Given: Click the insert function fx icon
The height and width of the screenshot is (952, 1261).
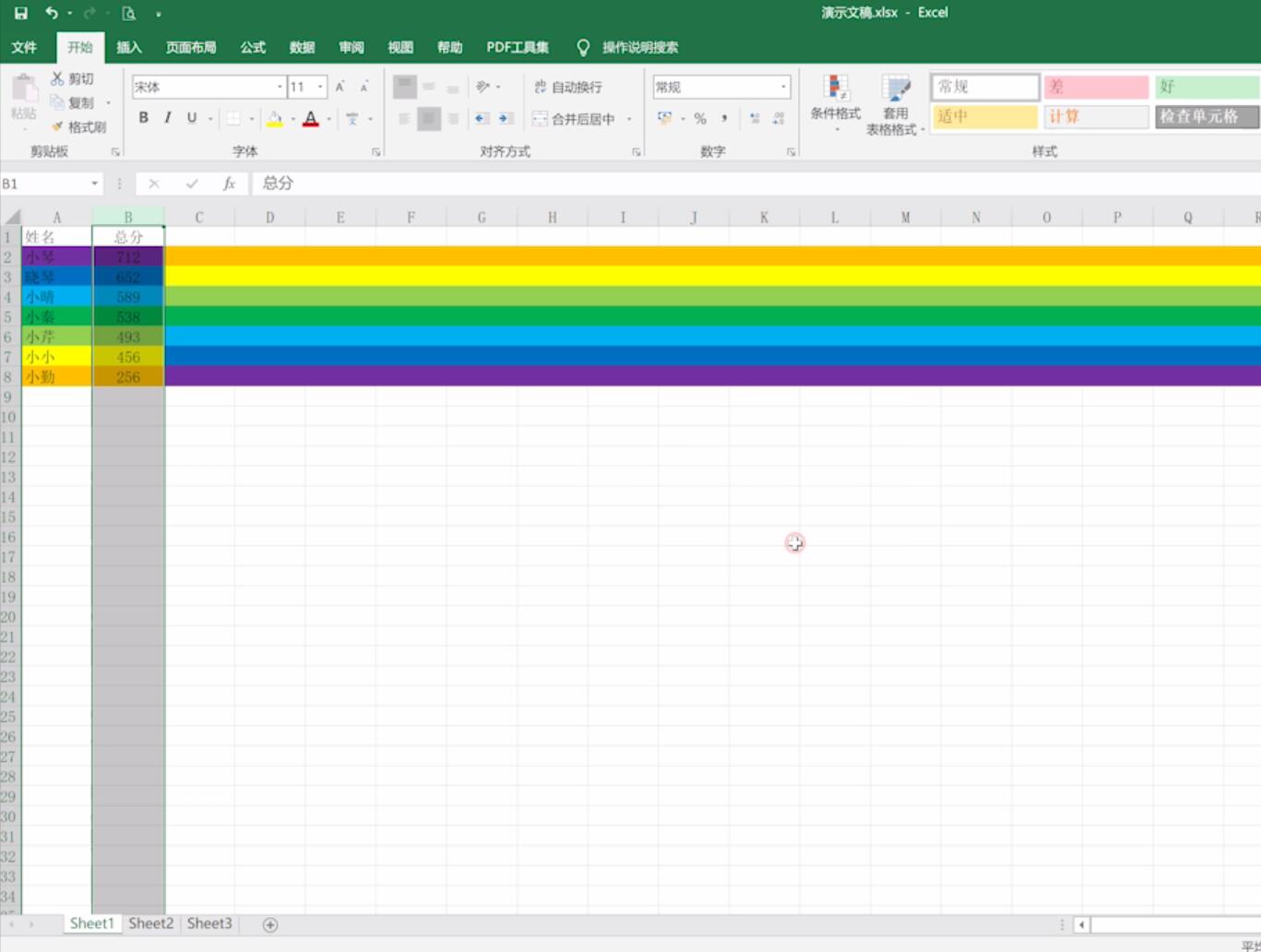Looking at the screenshot, I should coord(229,184).
